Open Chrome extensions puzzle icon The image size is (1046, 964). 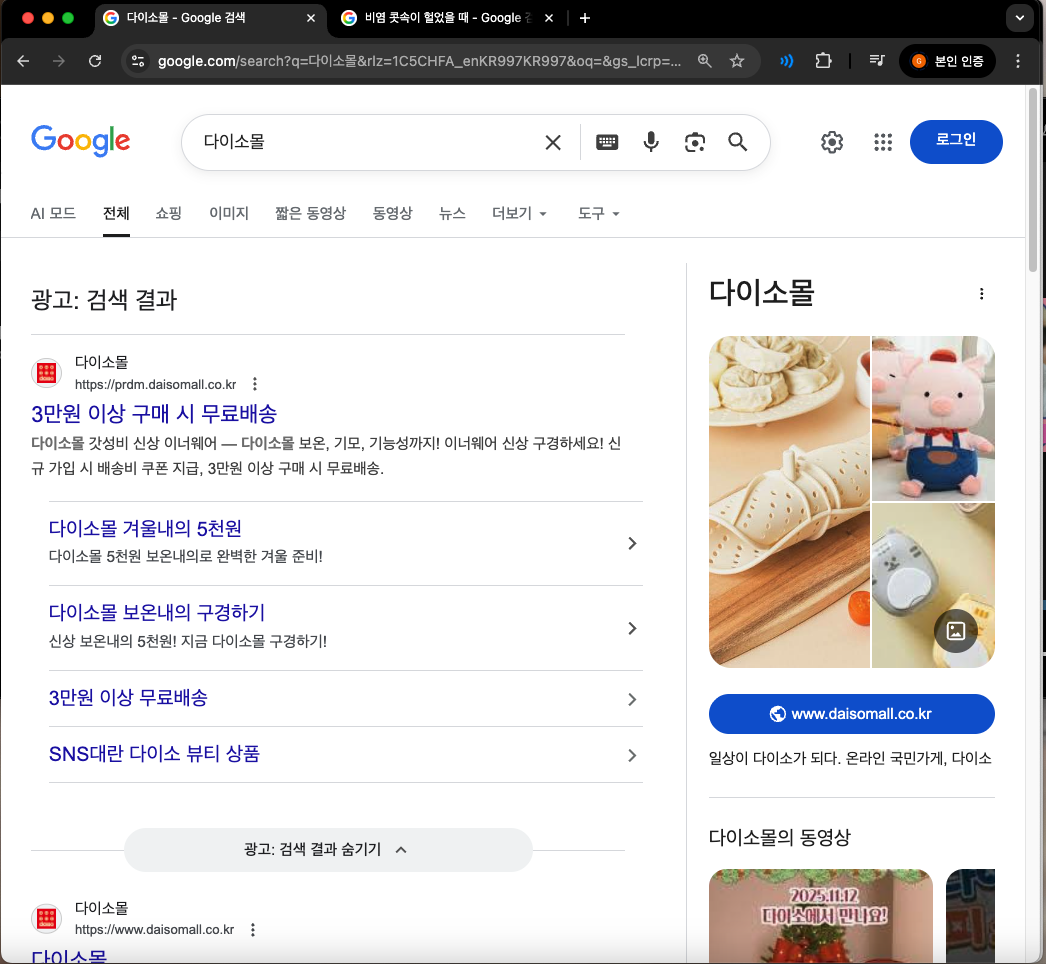(x=823, y=61)
